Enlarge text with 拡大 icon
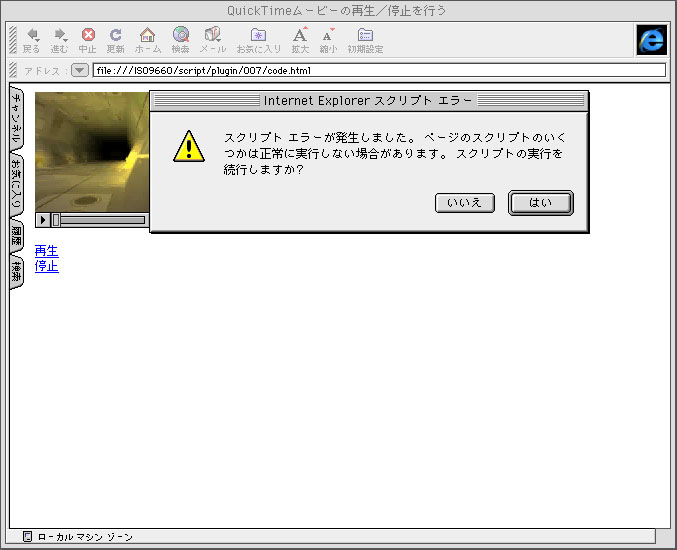This screenshot has width=677, height=550. point(300,41)
